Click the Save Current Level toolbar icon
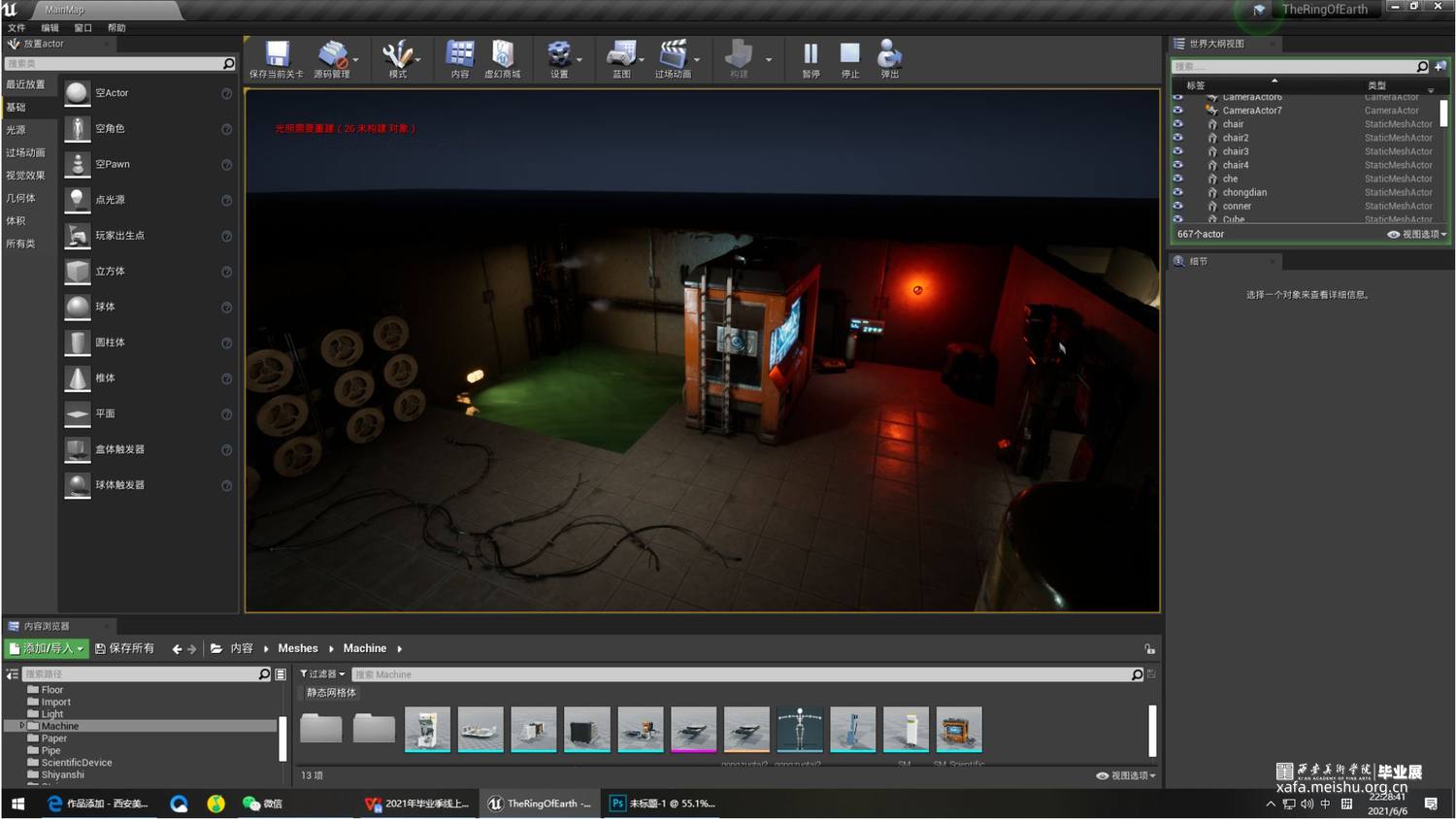The width and height of the screenshot is (1456, 819). click(x=277, y=54)
